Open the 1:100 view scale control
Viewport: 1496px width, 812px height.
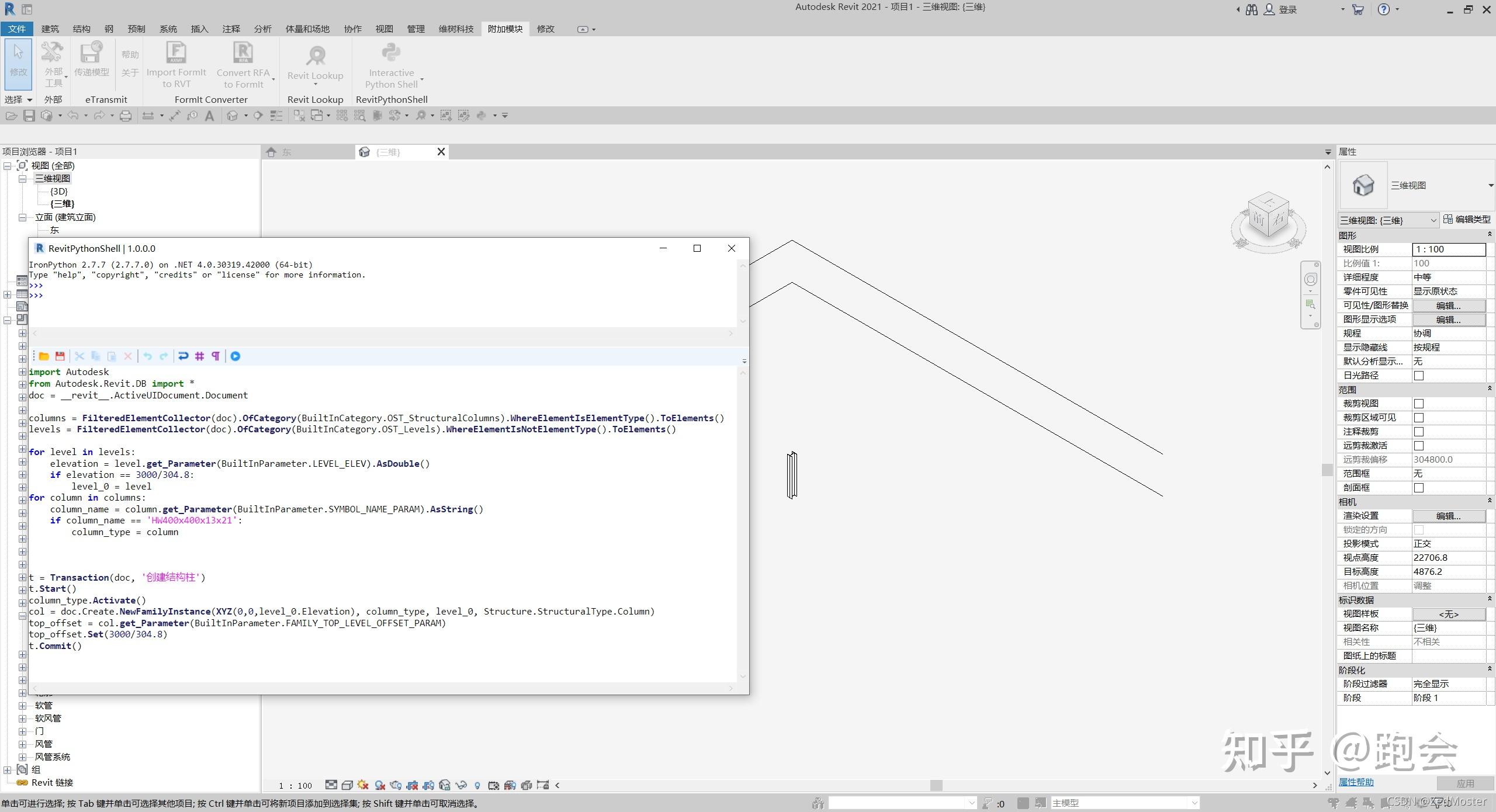pos(295,785)
